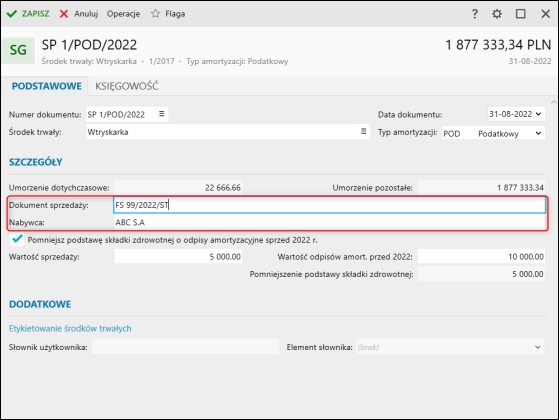Click the red X Anuluj icon
The width and height of the screenshot is (559, 420).
pos(64,14)
